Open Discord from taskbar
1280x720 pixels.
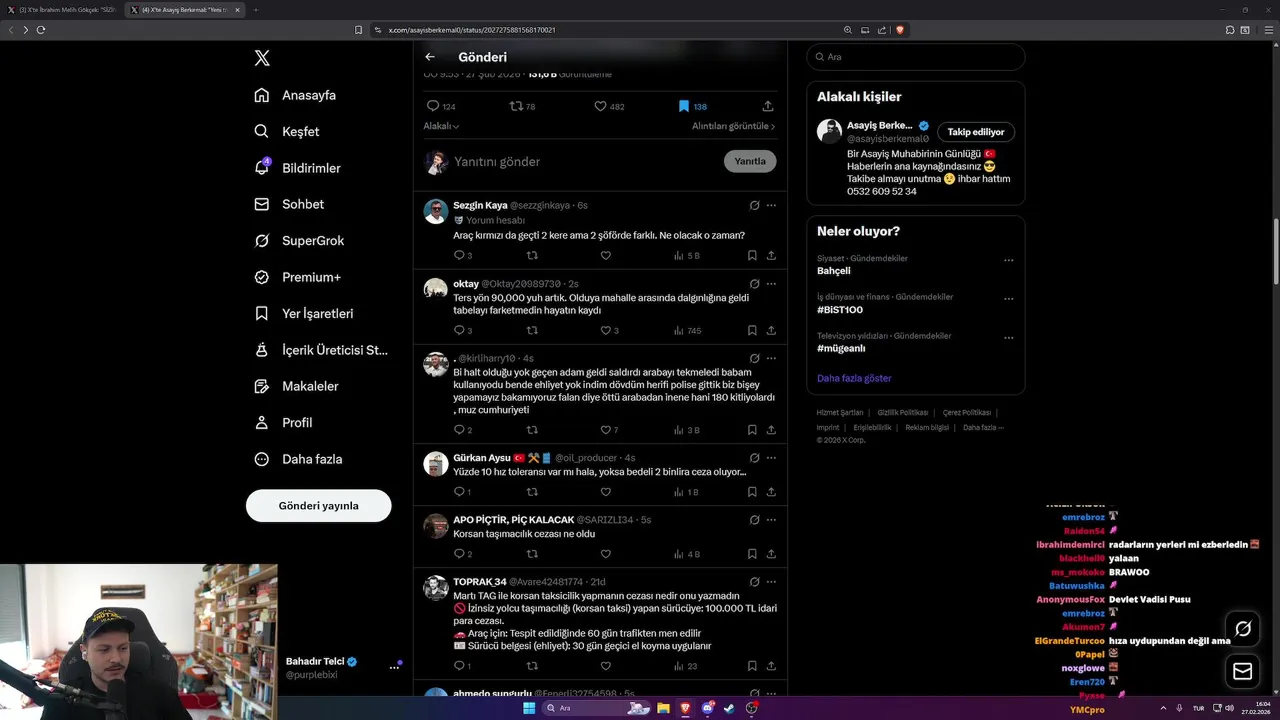[x=708, y=708]
